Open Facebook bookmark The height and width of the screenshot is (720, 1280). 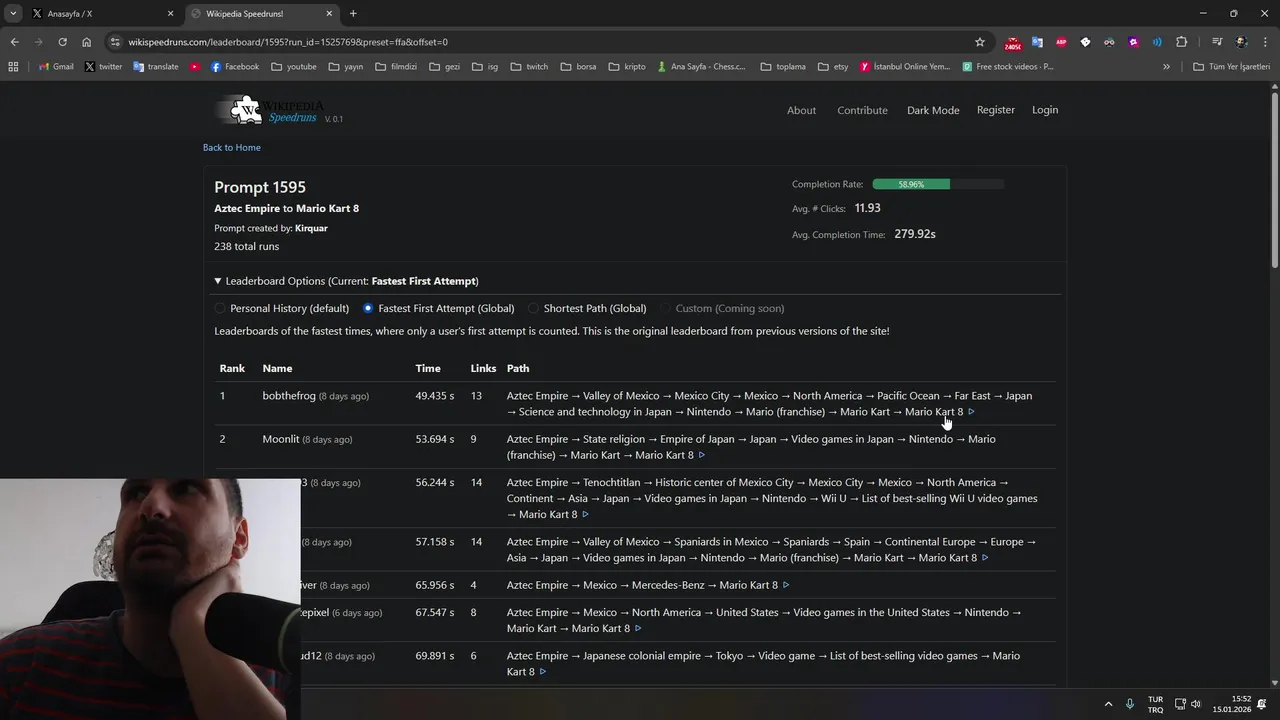pos(235,67)
